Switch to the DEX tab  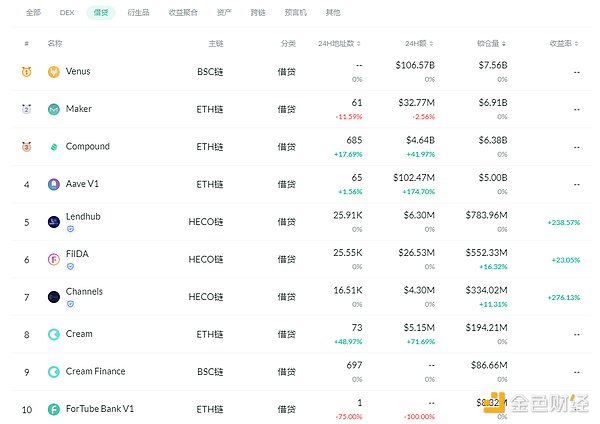coord(67,12)
